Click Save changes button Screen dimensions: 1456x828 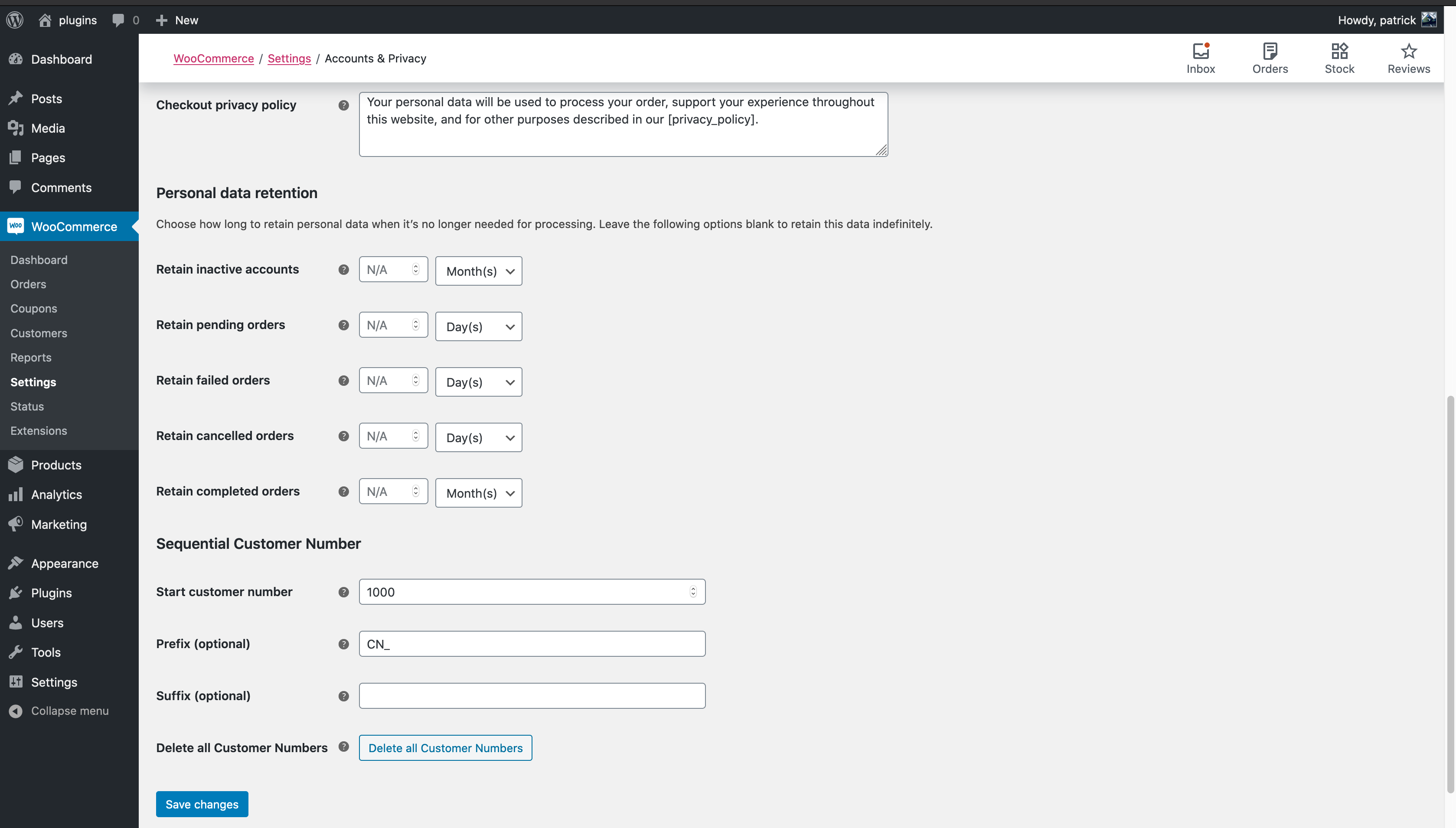pyautogui.click(x=202, y=804)
